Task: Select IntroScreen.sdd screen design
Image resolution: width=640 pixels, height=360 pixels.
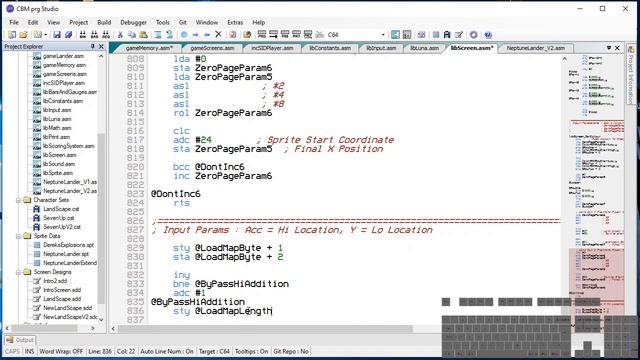Action: 62,290
